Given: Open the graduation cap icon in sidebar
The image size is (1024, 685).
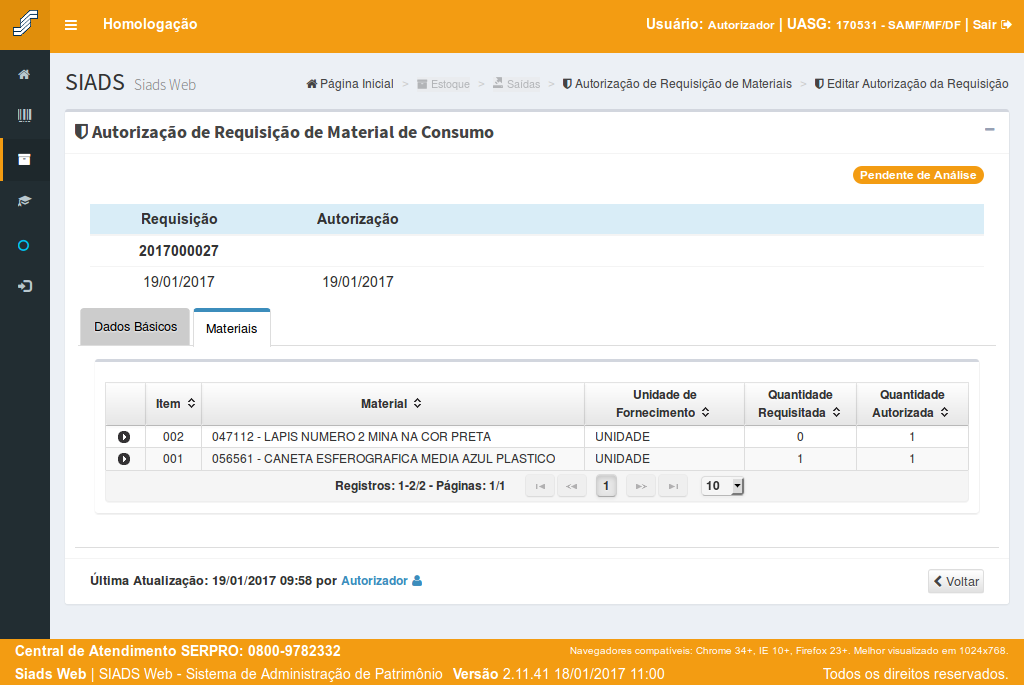Looking at the screenshot, I should 24,201.
